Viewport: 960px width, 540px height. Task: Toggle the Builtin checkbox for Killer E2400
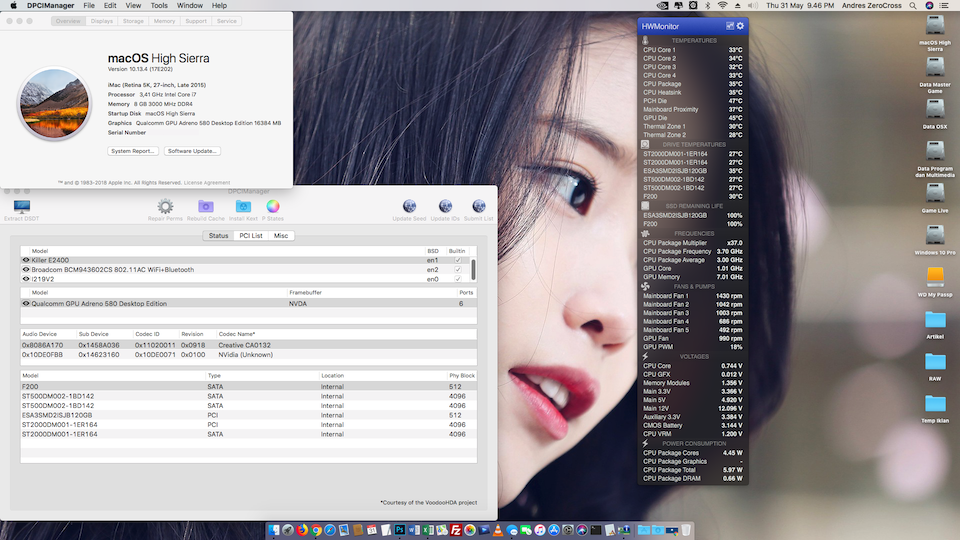click(x=458, y=260)
